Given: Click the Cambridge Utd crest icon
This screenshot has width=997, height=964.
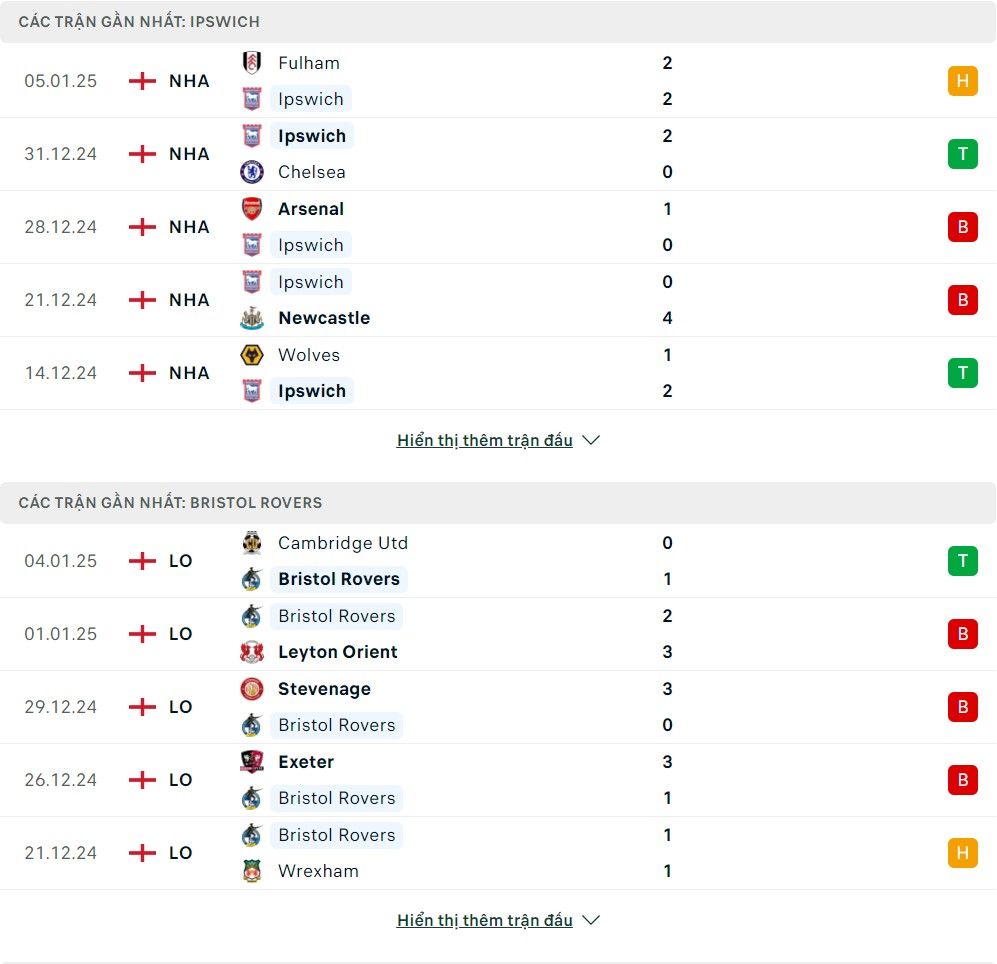Looking at the screenshot, I should tap(252, 543).
